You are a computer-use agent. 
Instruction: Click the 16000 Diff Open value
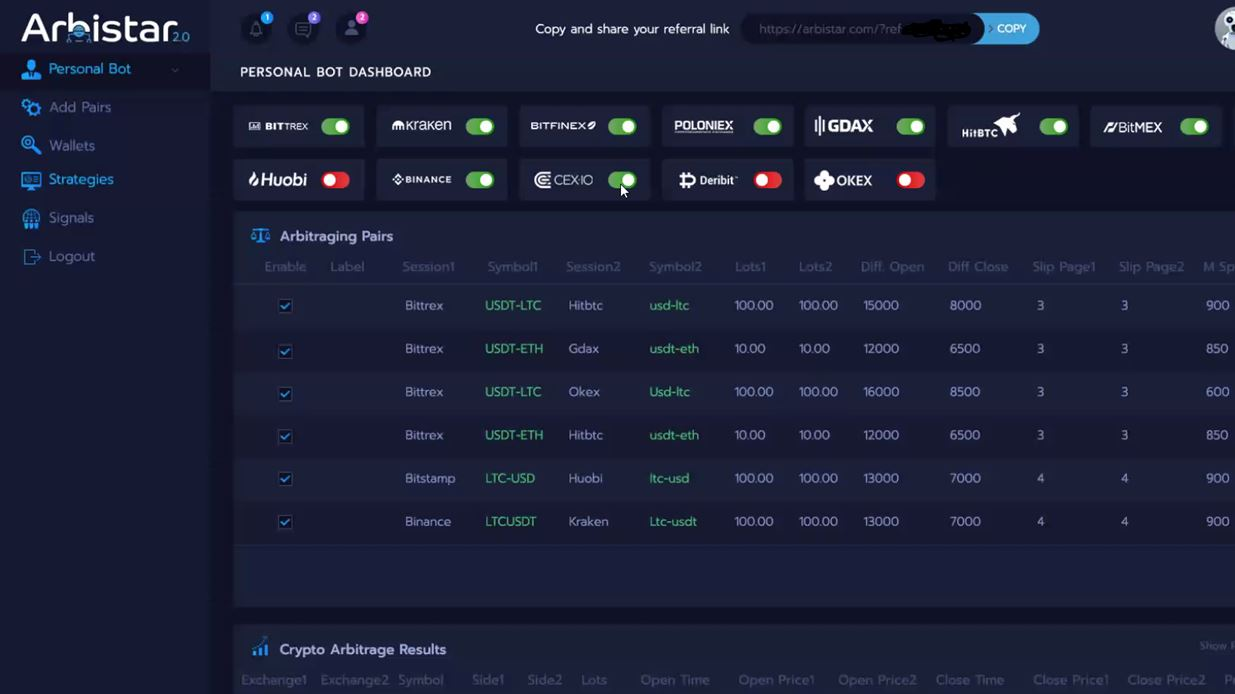click(881, 392)
